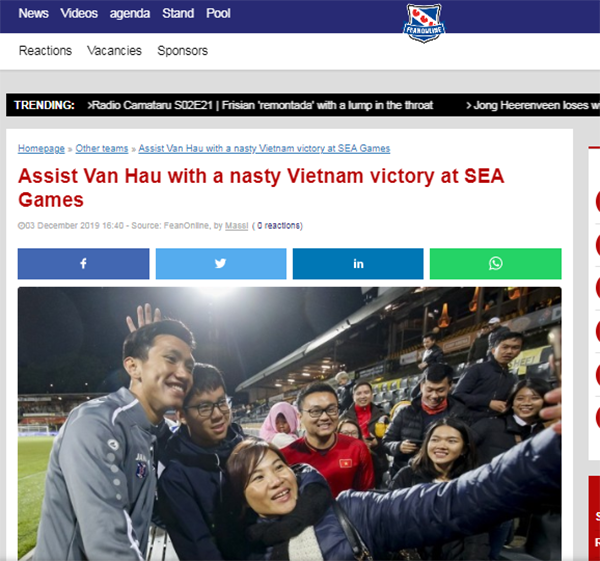Go to Homepage breadcrumb link

pos(41,148)
